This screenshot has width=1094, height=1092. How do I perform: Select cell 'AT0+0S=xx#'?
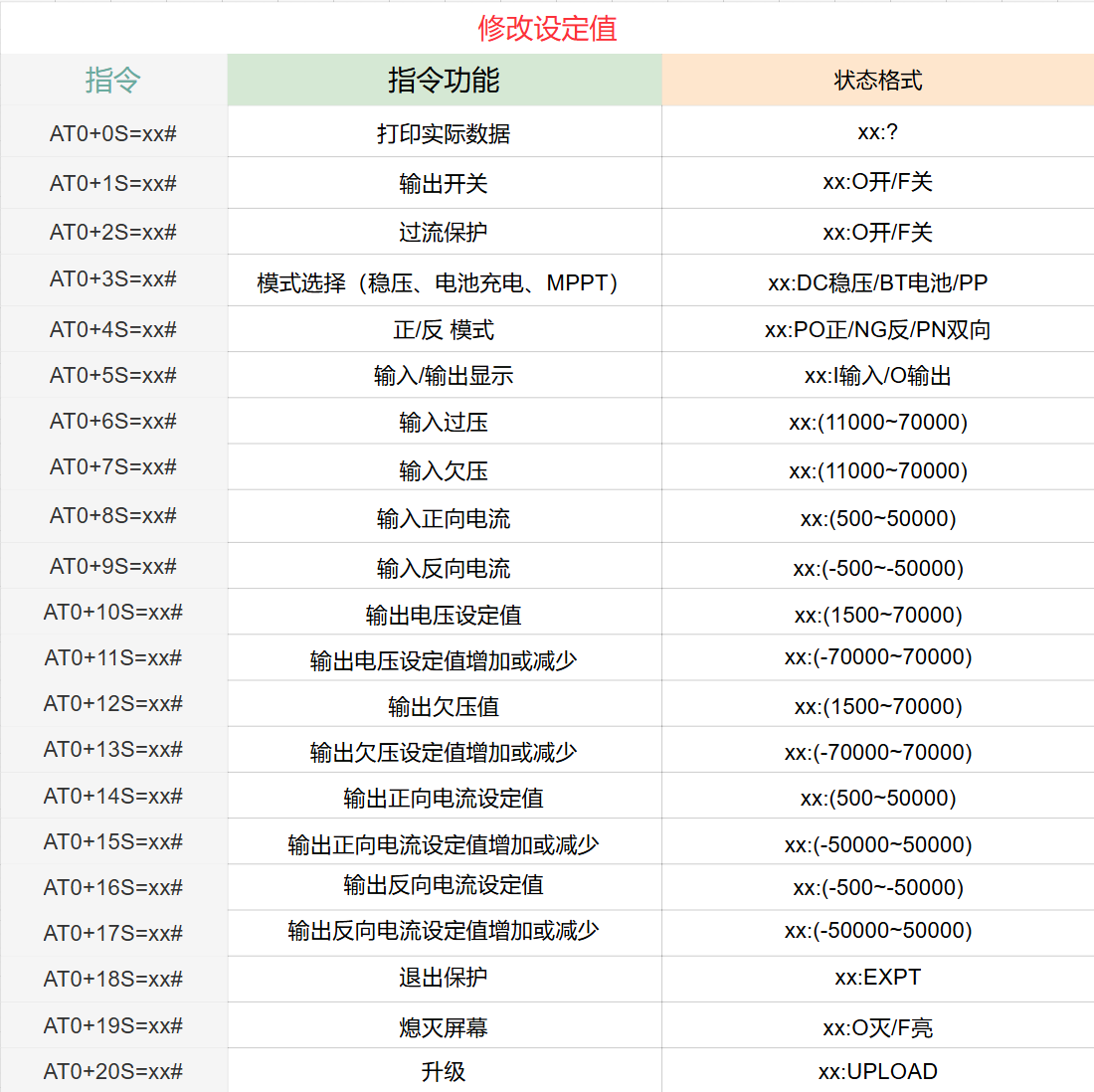click(113, 132)
